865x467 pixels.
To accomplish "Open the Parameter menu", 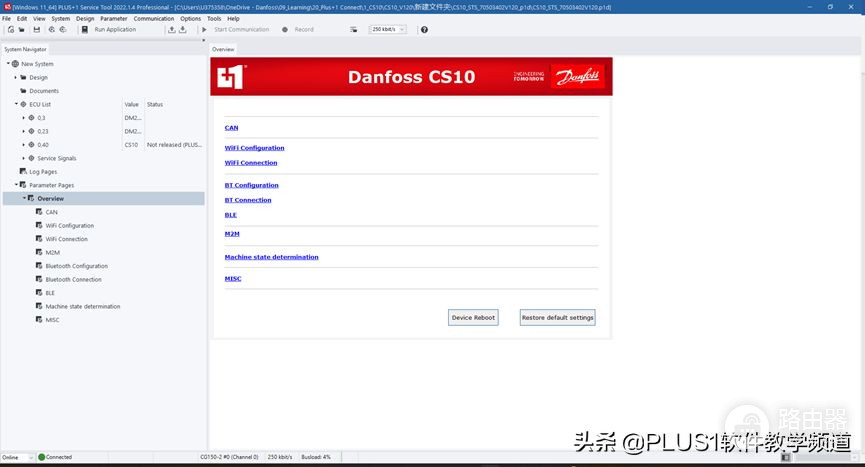I will (114, 18).
